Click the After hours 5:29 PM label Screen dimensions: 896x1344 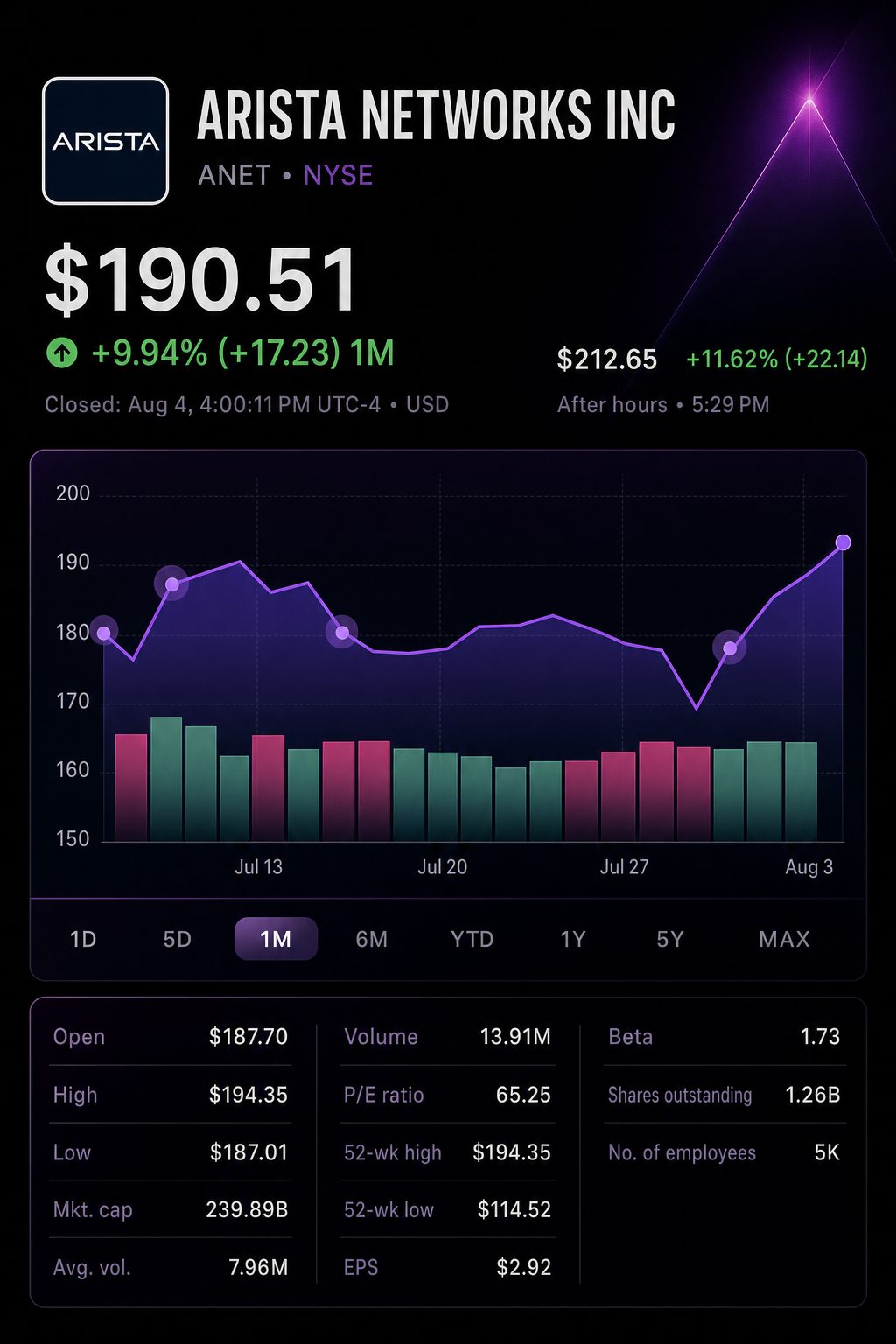tap(663, 405)
